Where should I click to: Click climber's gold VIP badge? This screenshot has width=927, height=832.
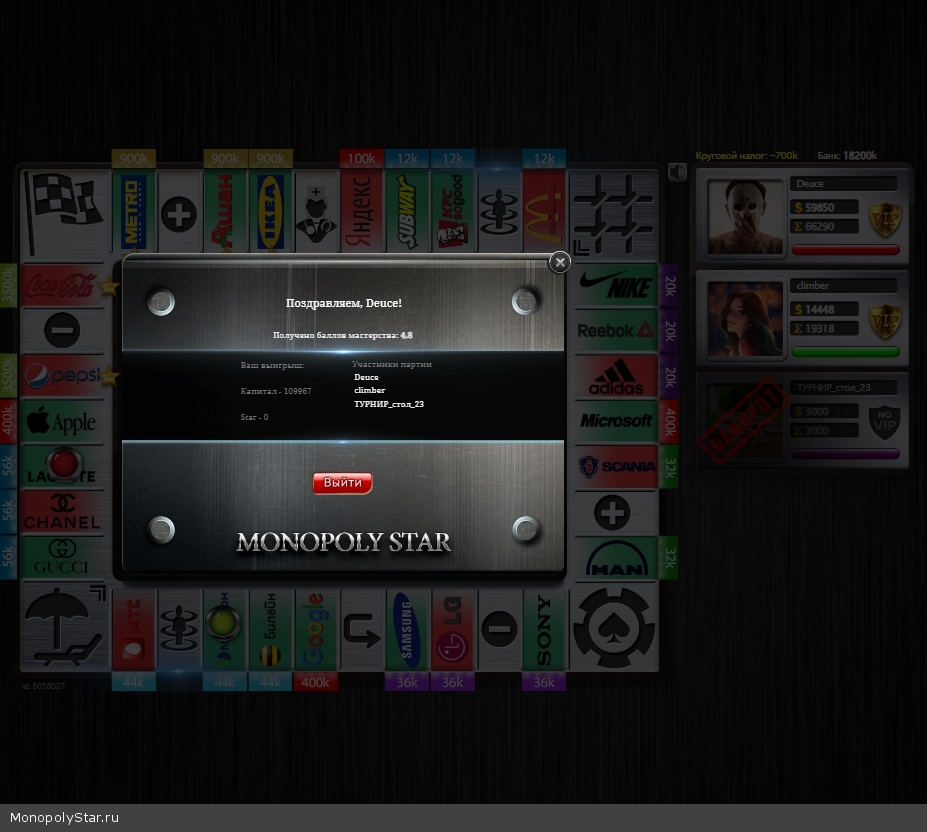(885, 322)
